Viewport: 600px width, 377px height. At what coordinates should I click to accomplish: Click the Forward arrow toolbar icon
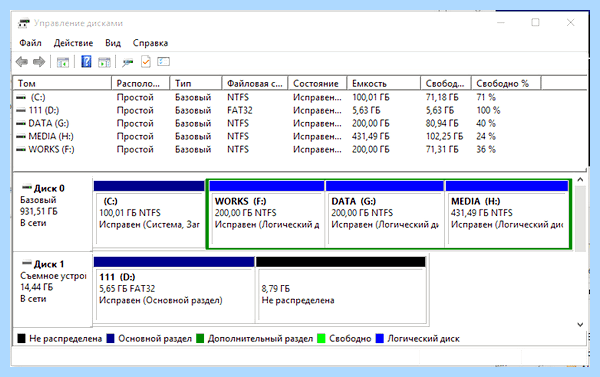click(x=39, y=62)
